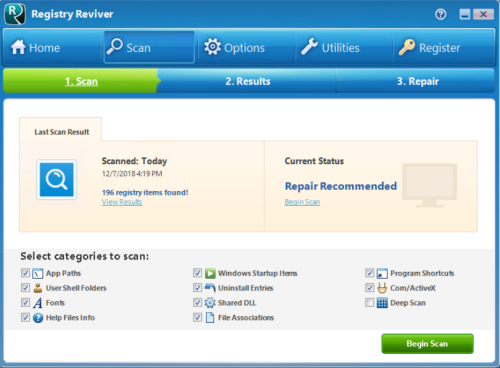Click the 'Current Status' heading
This screenshot has width=500, height=368.
click(x=314, y=161)
